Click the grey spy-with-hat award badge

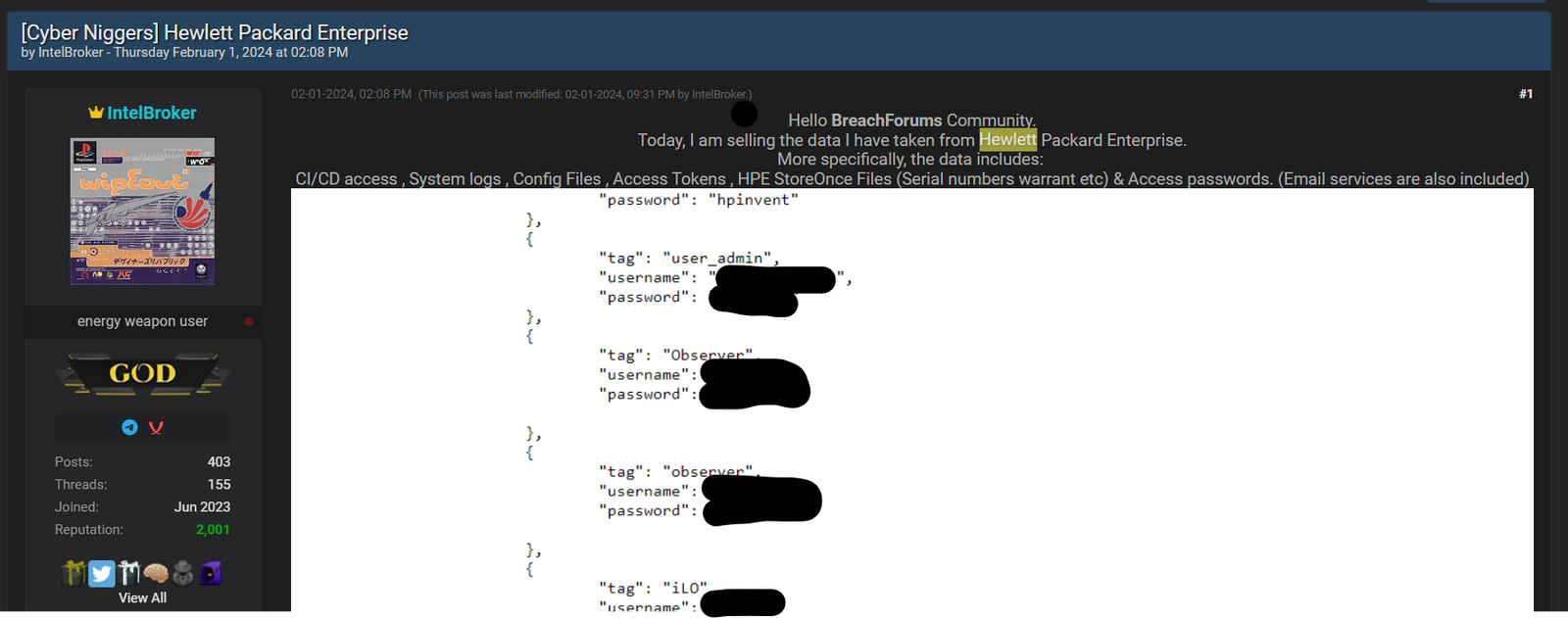click(183, 573)
